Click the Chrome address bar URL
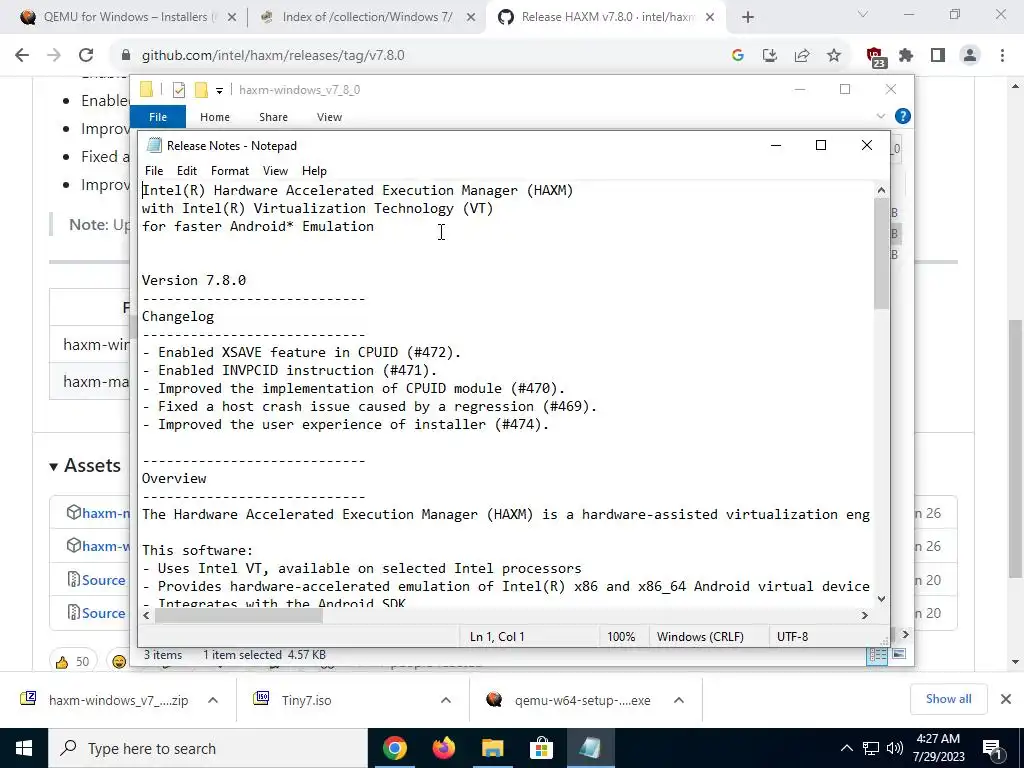Viewport: 1024px width, 768px height. coord(273,56)
